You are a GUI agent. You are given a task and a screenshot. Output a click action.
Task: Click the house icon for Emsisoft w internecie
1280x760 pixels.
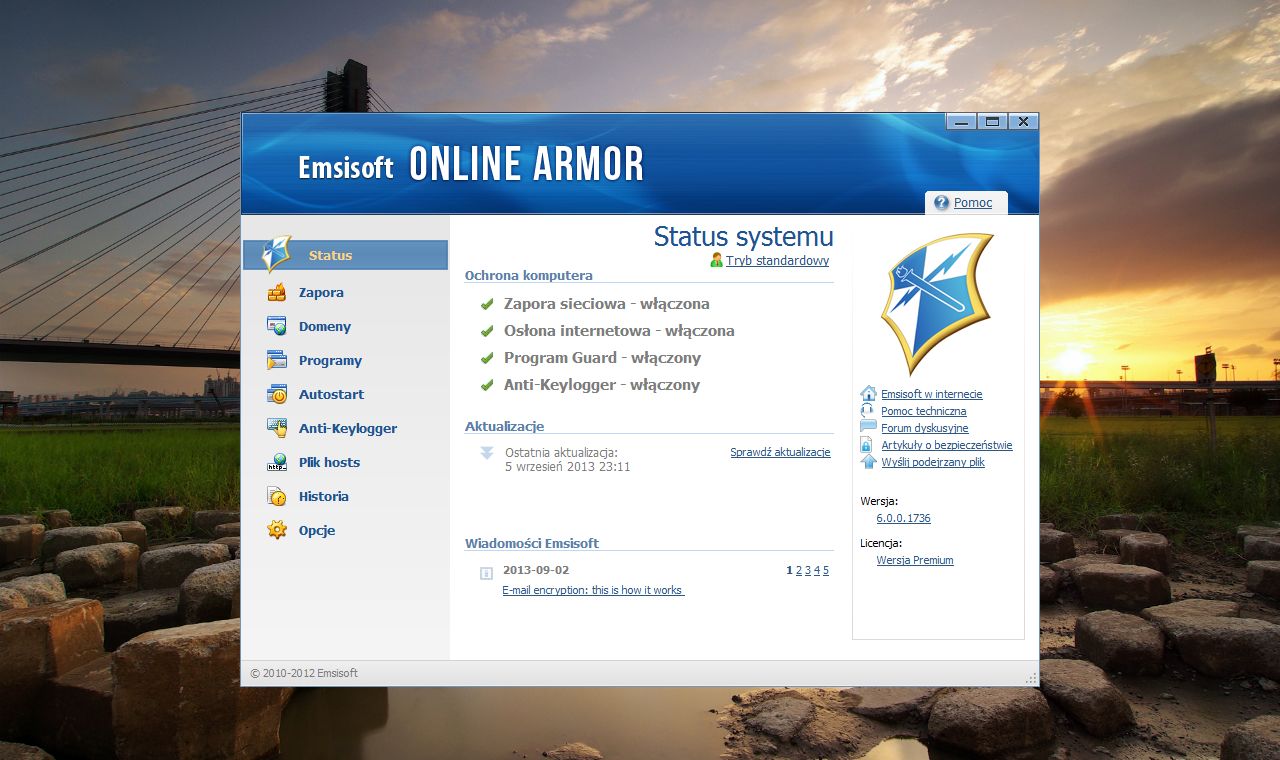click(868, 394)
